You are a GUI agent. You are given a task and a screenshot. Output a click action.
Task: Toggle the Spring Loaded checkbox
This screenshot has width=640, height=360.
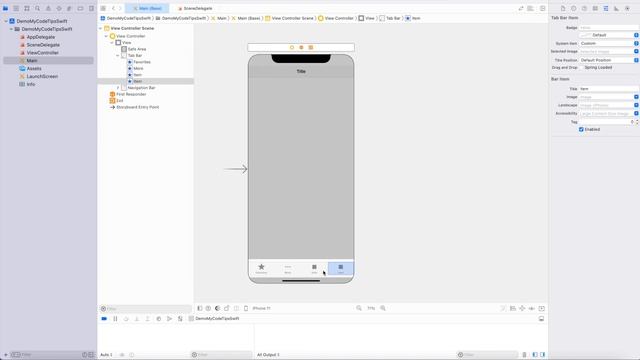[x=581, y=68]
